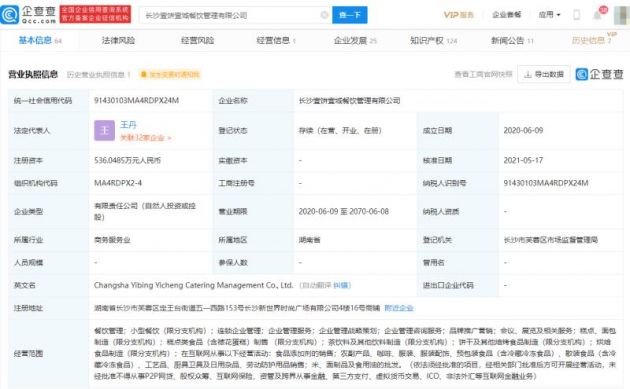Clear the search box with the X icon
Viewport: 630px width, 389px height.
tap(324, 15)
